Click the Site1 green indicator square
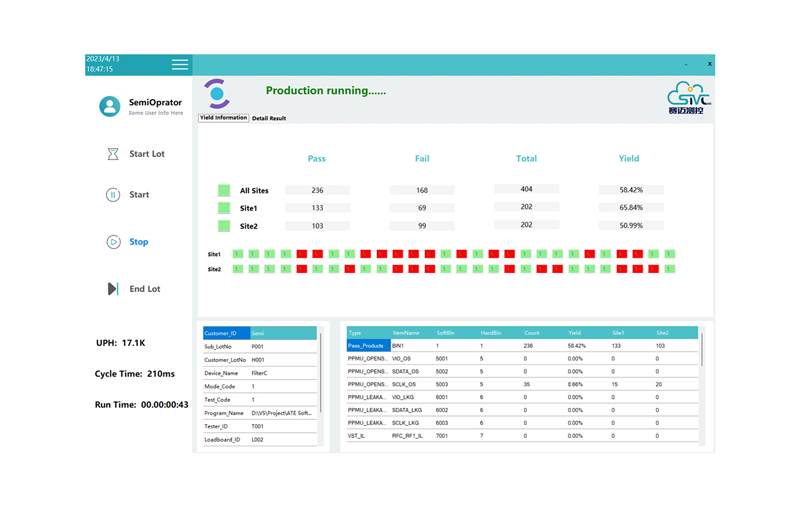Image resolution: width=800 pixels, height=507 pixels. pyautogui.click(x=224, y=208)
